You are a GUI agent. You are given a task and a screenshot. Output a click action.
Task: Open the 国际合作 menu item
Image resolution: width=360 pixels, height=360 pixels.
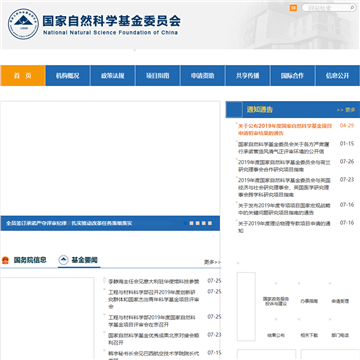292,76
